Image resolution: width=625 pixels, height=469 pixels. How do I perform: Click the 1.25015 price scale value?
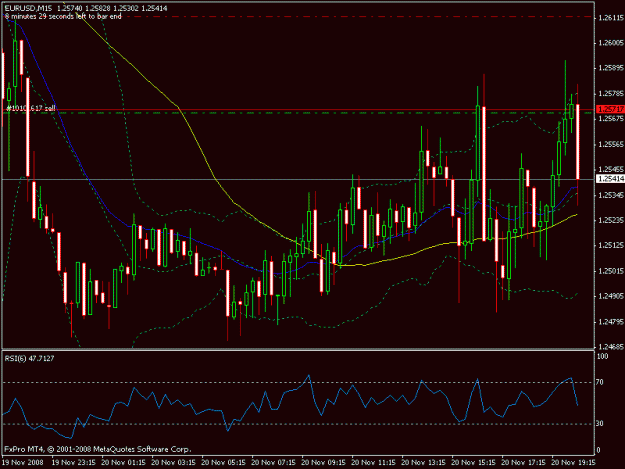tap(611, 271)
